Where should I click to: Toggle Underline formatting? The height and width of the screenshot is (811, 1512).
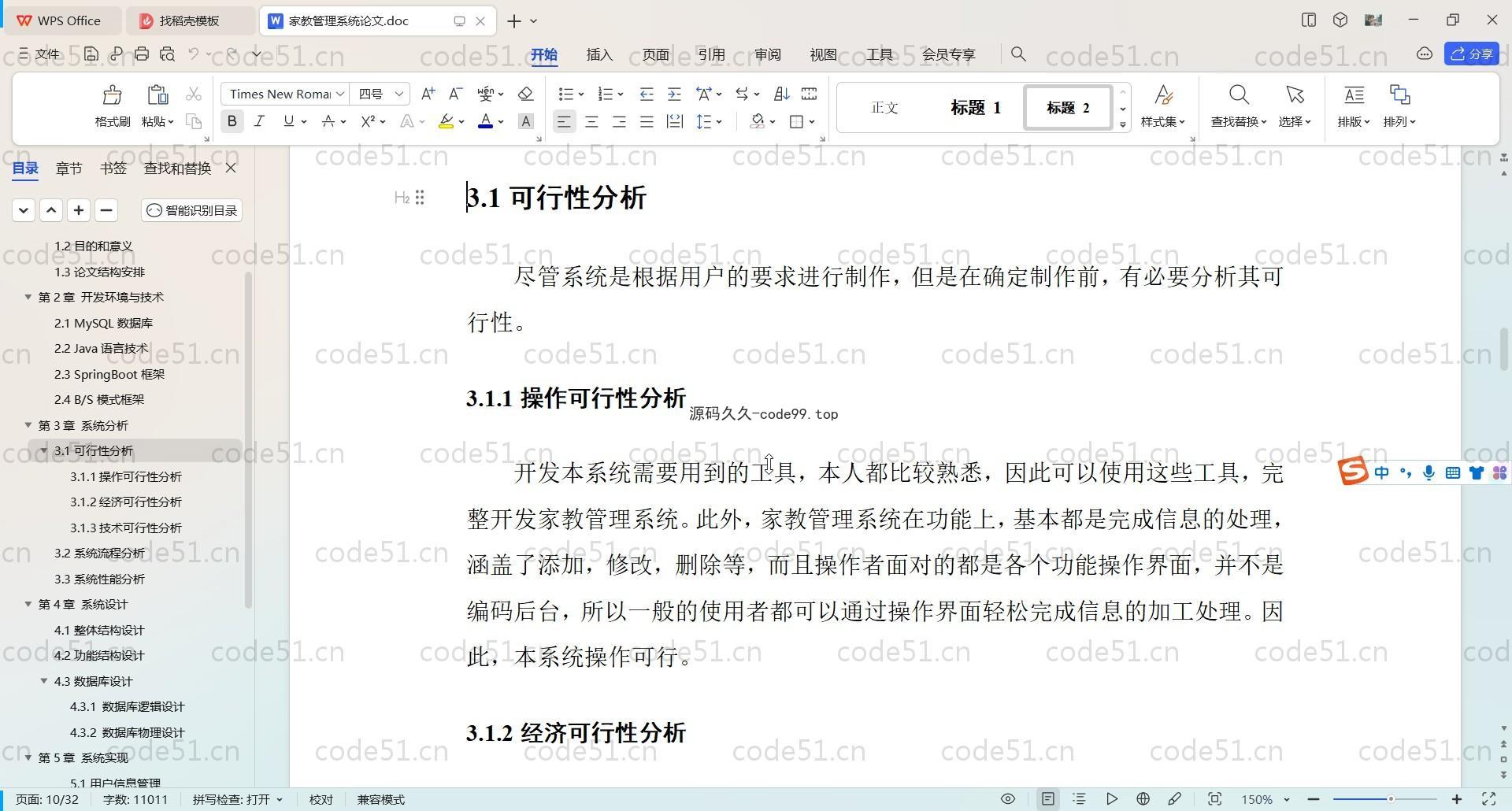[x=288, y=121]
